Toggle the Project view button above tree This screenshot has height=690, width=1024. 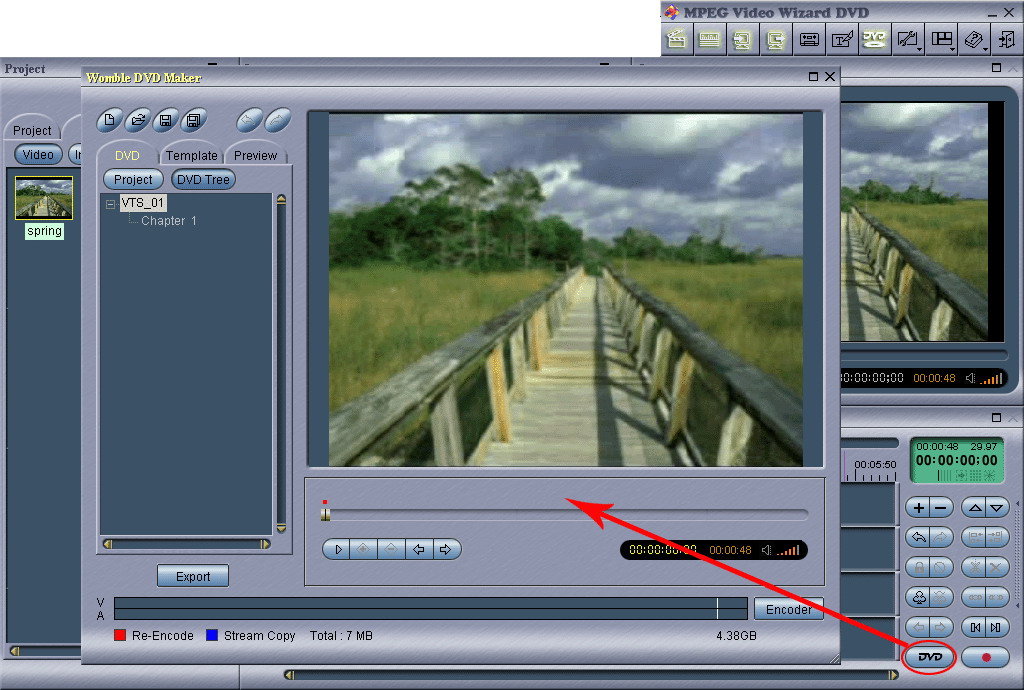point(133,180)
